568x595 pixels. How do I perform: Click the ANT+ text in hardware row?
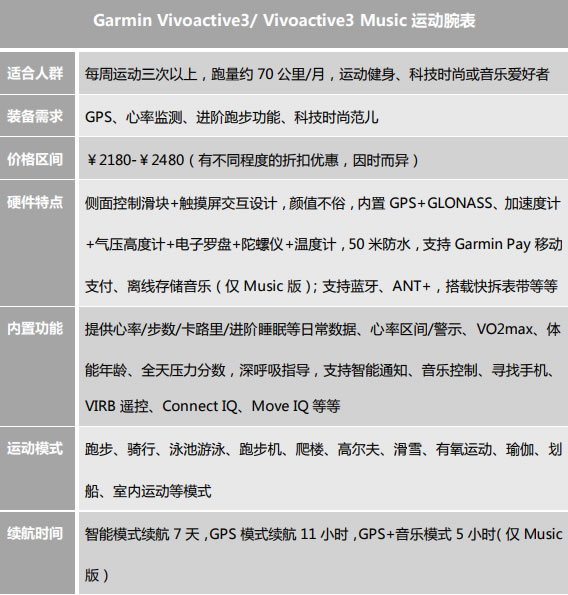point(412,286)
